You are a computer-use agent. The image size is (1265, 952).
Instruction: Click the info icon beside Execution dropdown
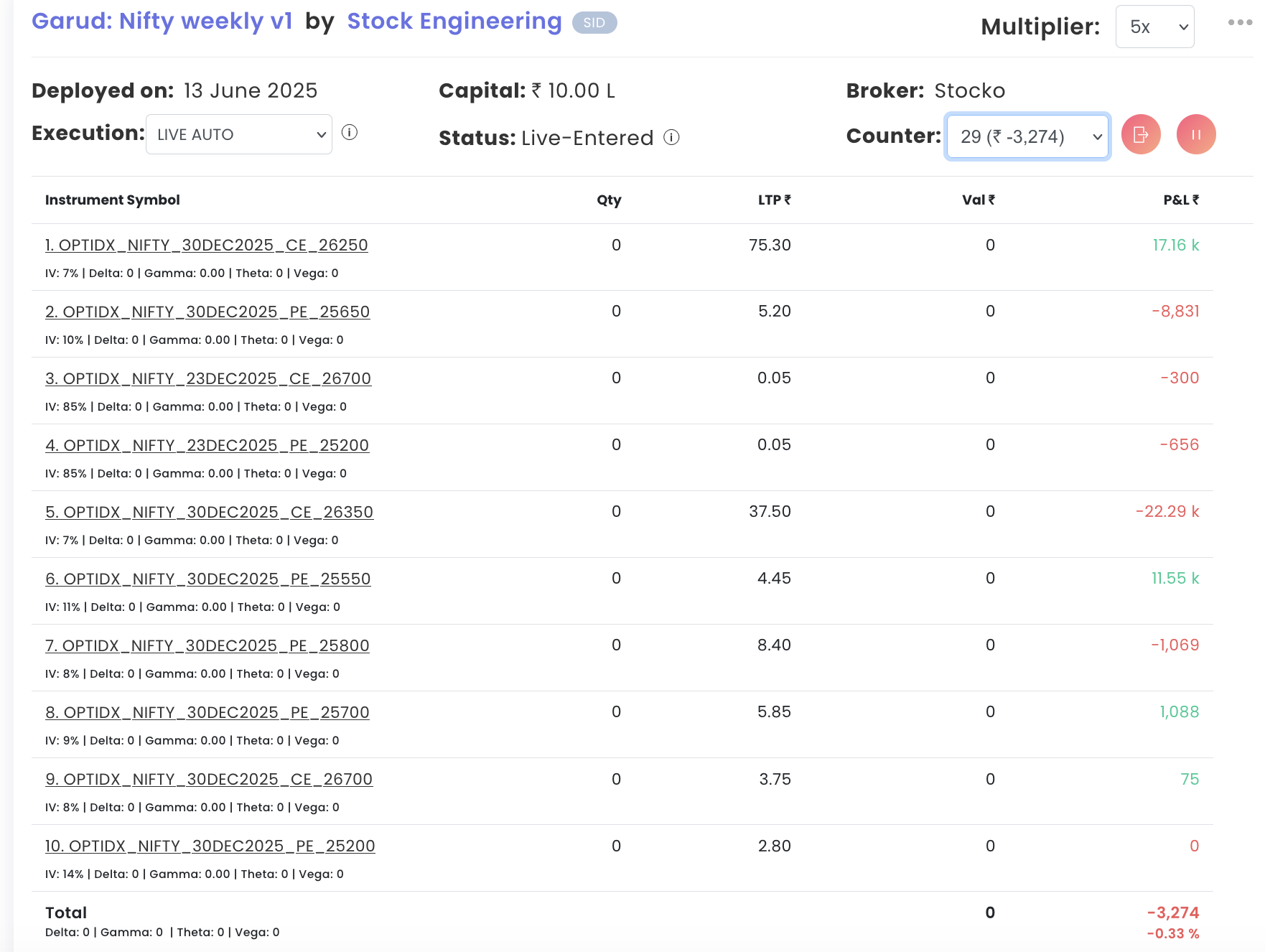[x=350, y=132]
